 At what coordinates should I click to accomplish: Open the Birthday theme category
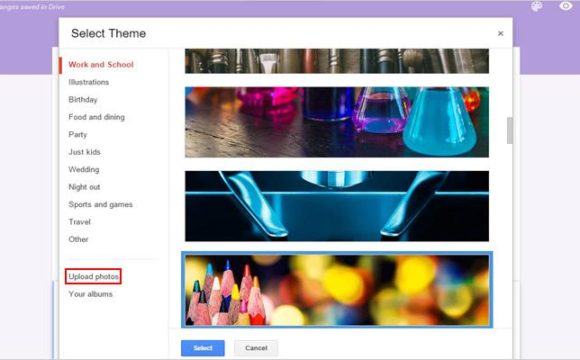83,100
